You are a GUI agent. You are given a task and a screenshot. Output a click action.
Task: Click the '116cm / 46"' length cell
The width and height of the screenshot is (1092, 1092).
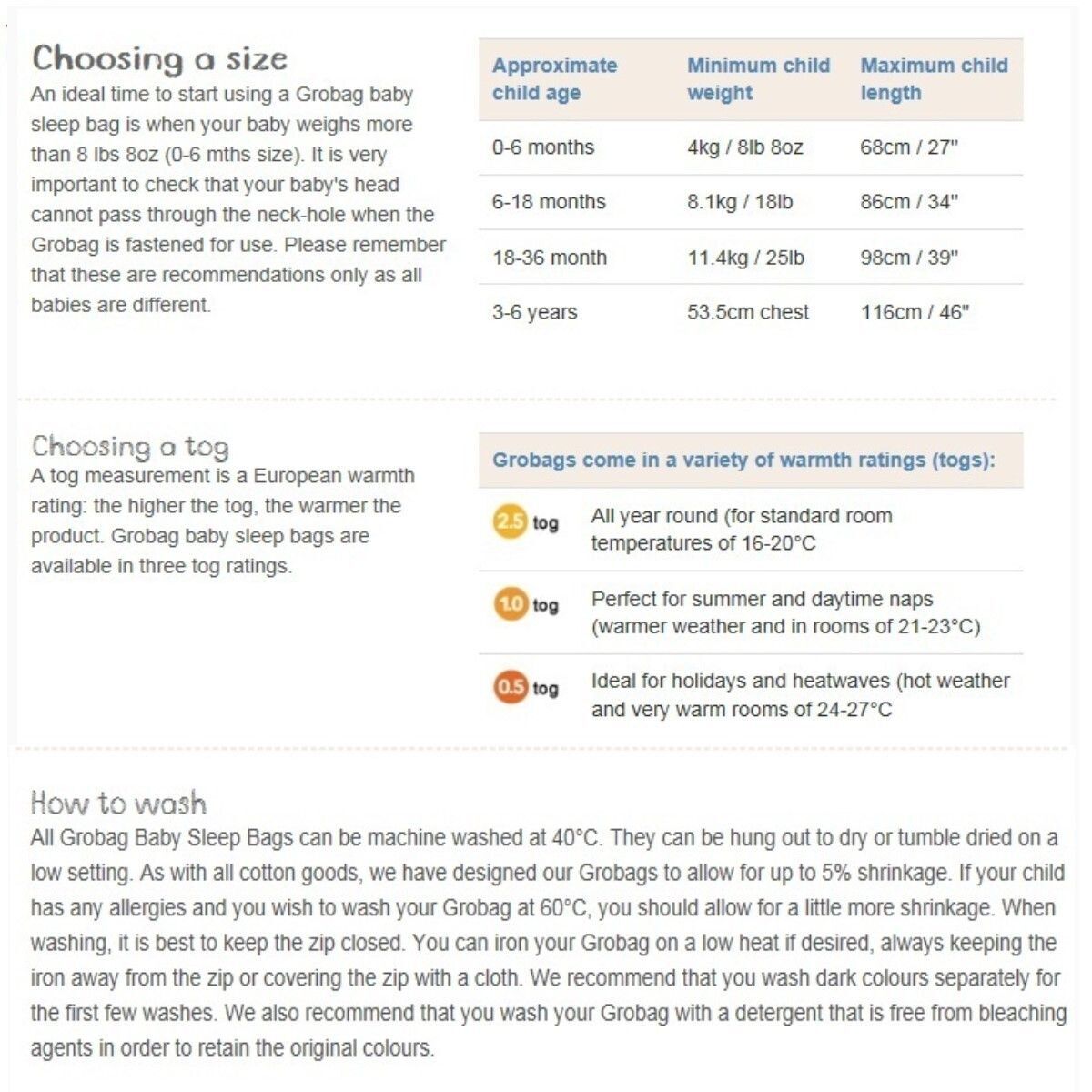915,312
